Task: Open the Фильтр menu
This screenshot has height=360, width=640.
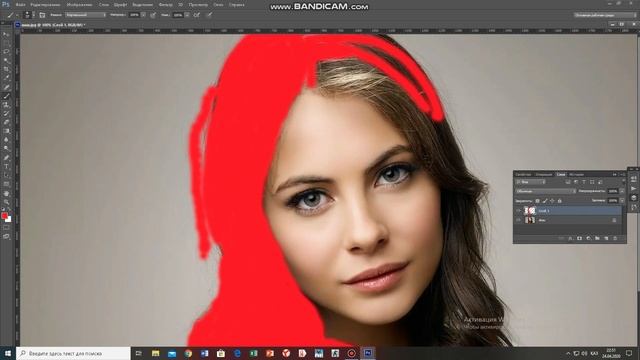Action: click(165, 4)
